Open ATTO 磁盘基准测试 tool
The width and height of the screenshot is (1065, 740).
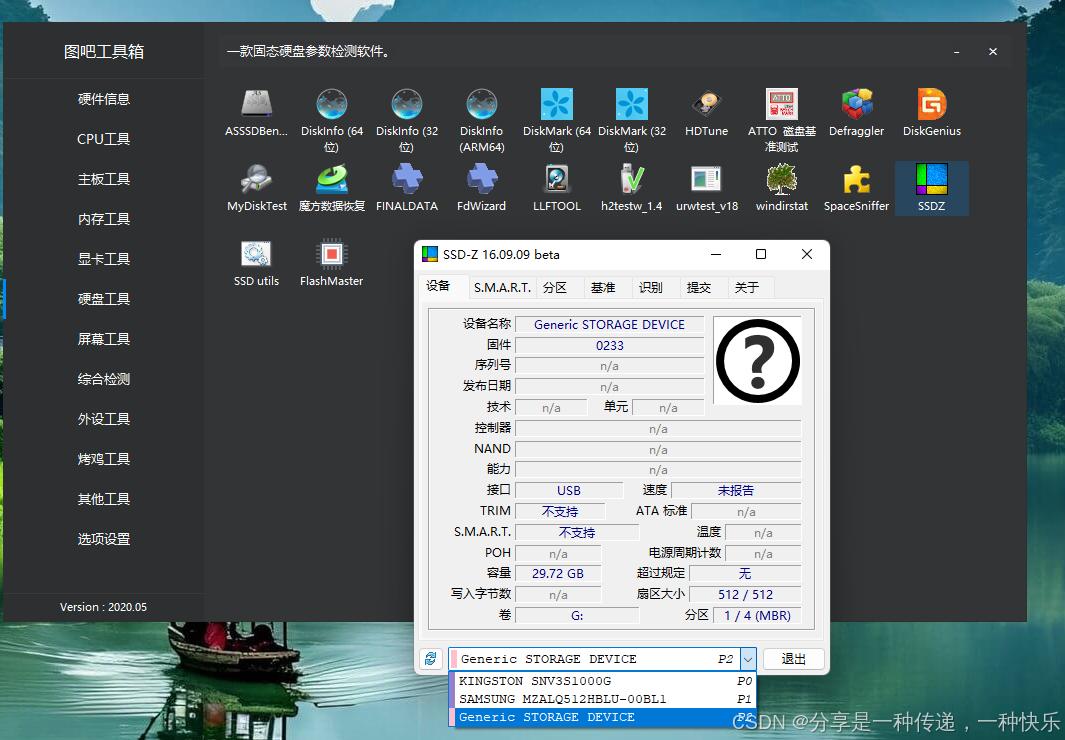781,104
